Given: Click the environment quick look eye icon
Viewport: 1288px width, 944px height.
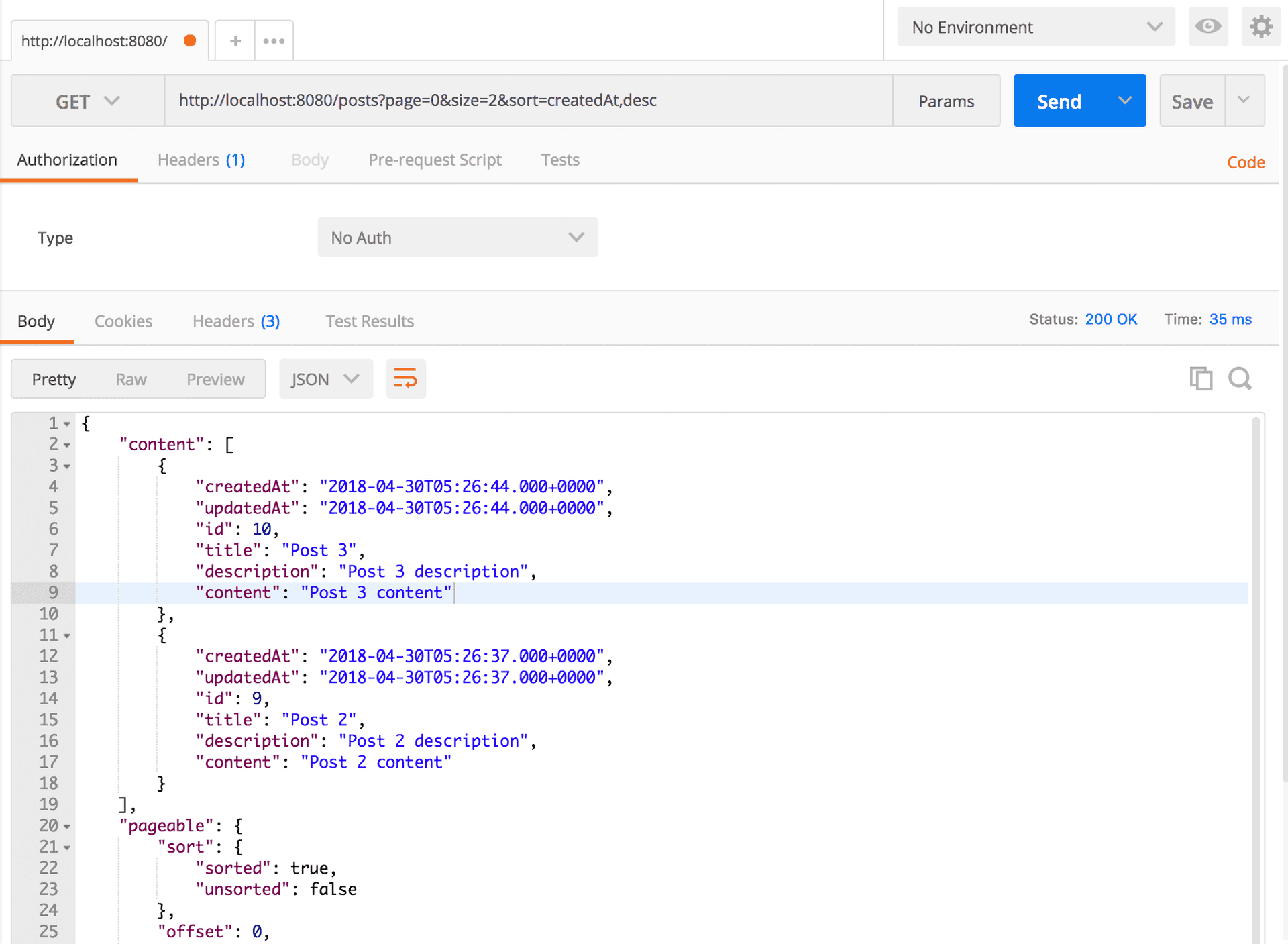Looking at the screenshot, I should 1207,27.
